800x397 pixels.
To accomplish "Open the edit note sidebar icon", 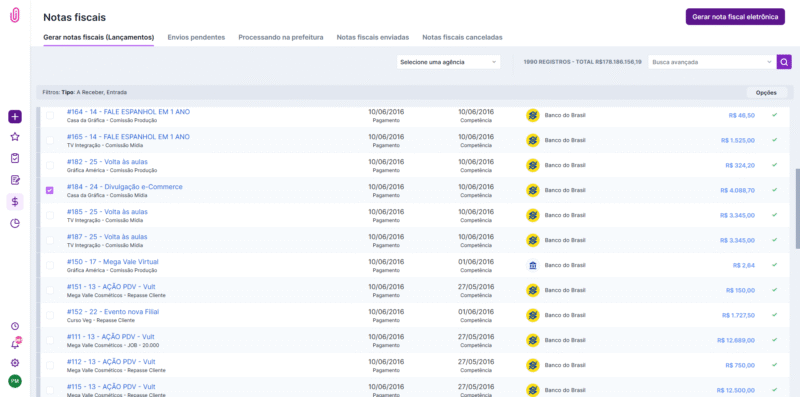I will [15, 180].
